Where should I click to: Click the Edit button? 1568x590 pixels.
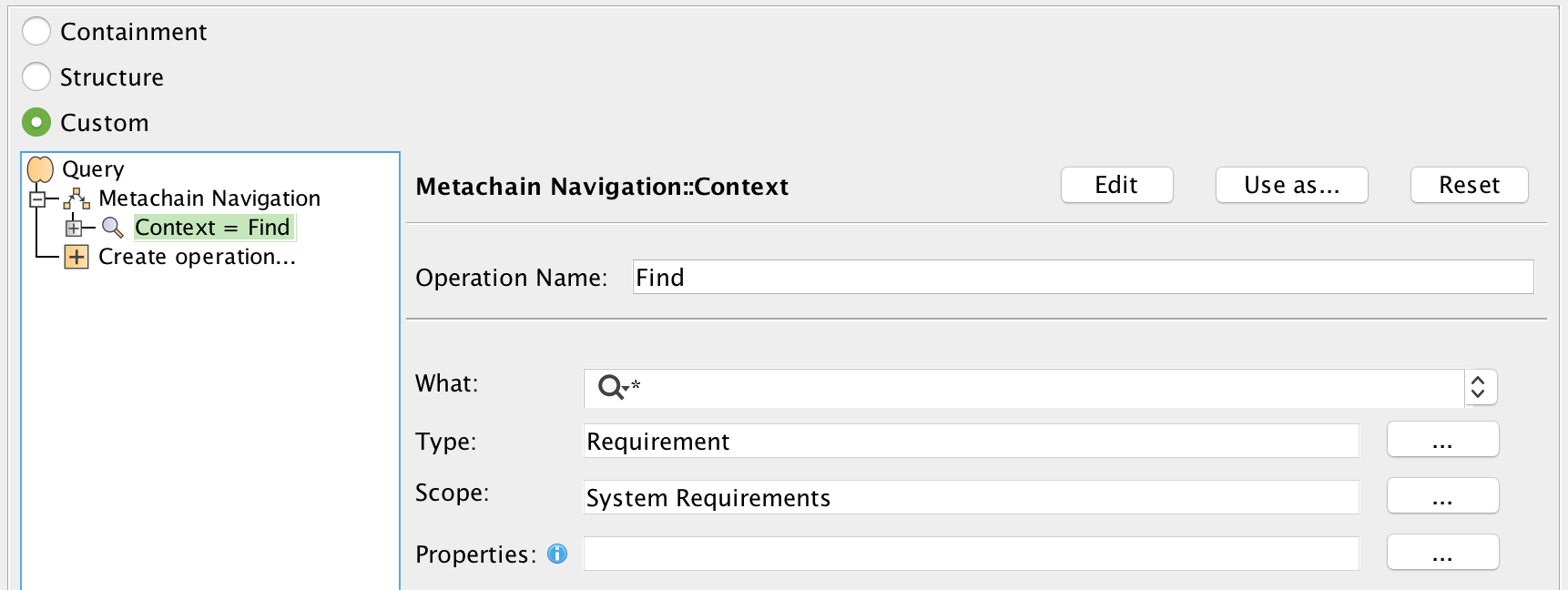click(x=1116, y=185)
